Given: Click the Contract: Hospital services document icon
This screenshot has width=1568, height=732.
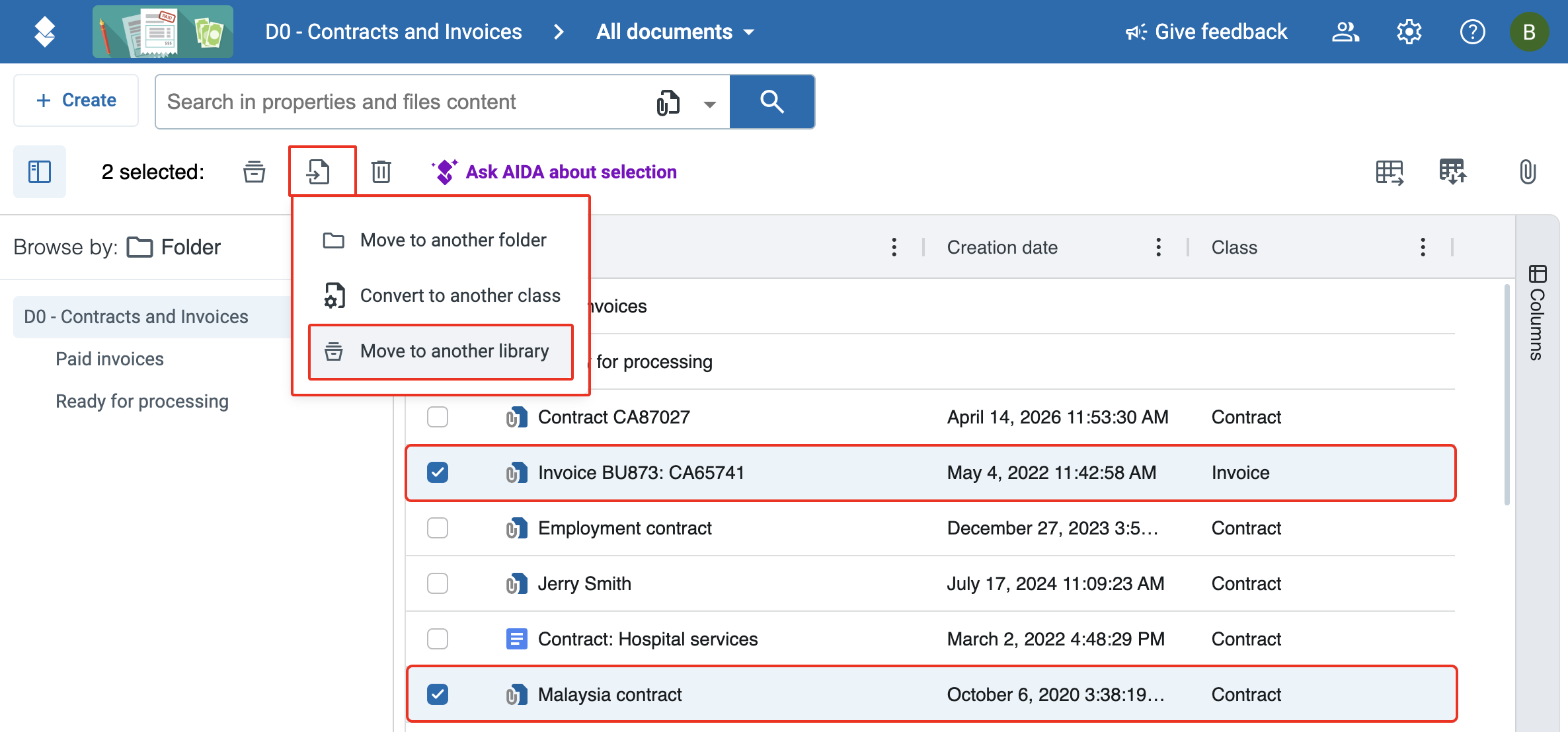Looking at the screenshot, I should (x=516, y=640).
